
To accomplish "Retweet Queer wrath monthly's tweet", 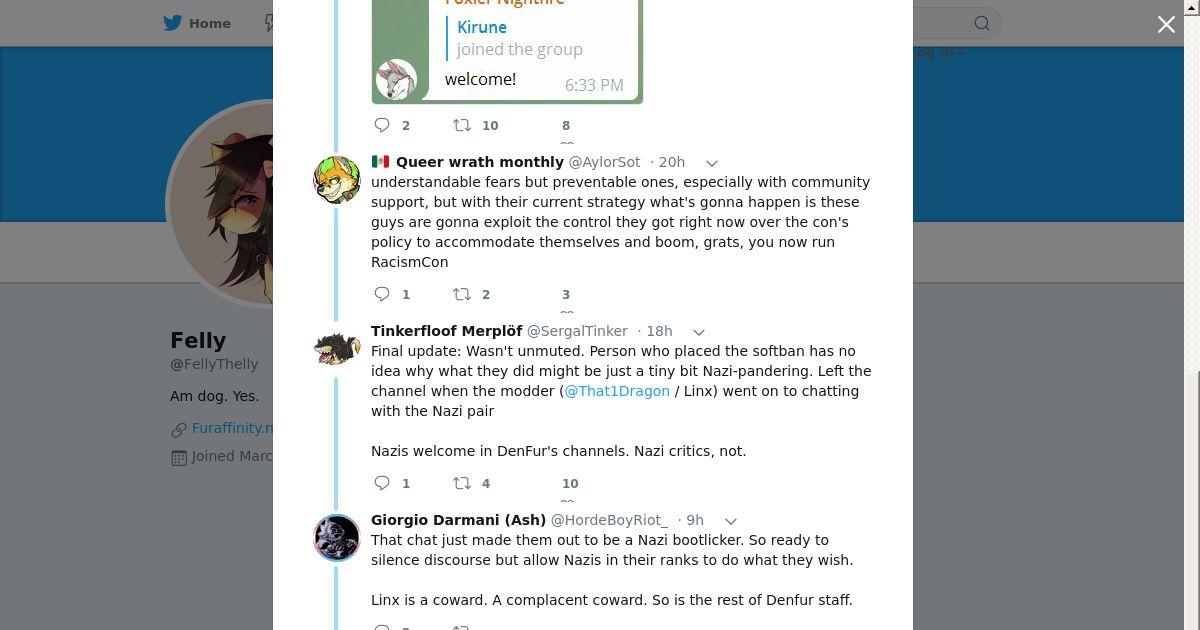I will (x=462, y=294).
